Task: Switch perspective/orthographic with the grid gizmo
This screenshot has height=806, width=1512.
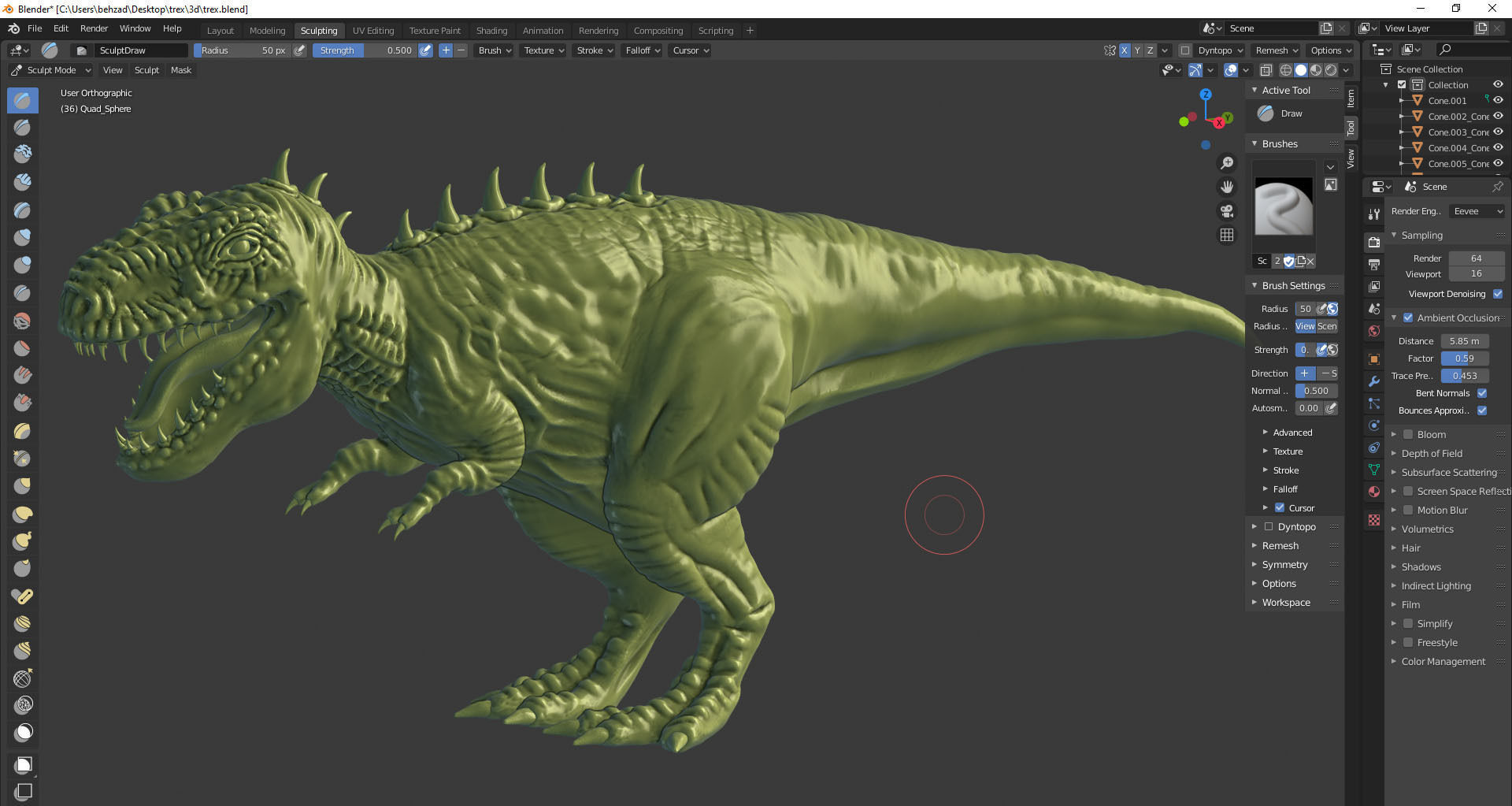Action: 1227,235
